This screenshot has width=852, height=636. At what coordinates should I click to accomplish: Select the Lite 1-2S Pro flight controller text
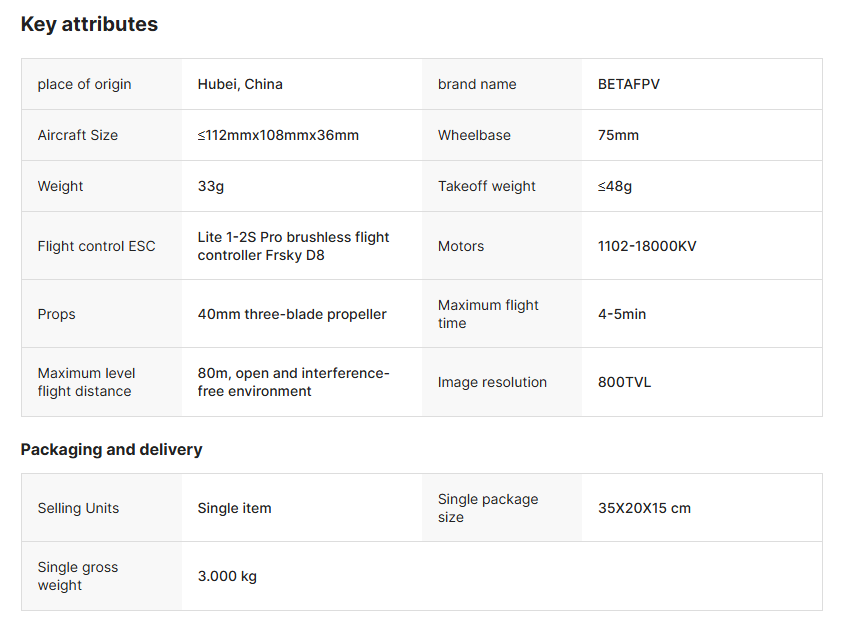click(x=293, y=246)
